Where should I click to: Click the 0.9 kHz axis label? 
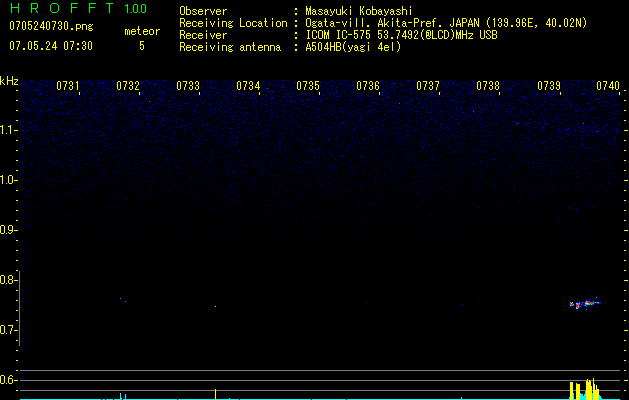pyautogui.click(x=8, y=230)
